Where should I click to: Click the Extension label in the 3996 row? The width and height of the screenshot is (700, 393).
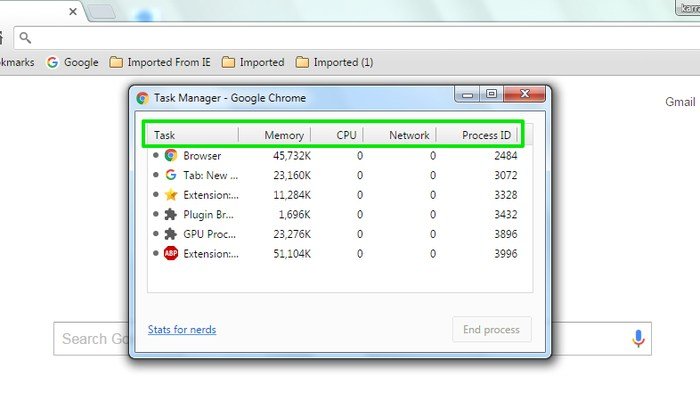(211, 254)
